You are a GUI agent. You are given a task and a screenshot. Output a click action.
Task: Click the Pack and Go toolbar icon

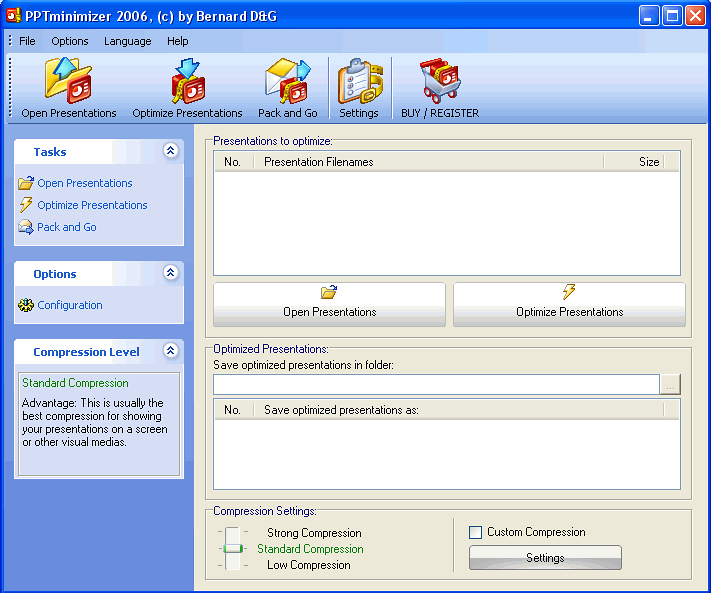pos(288,81)
